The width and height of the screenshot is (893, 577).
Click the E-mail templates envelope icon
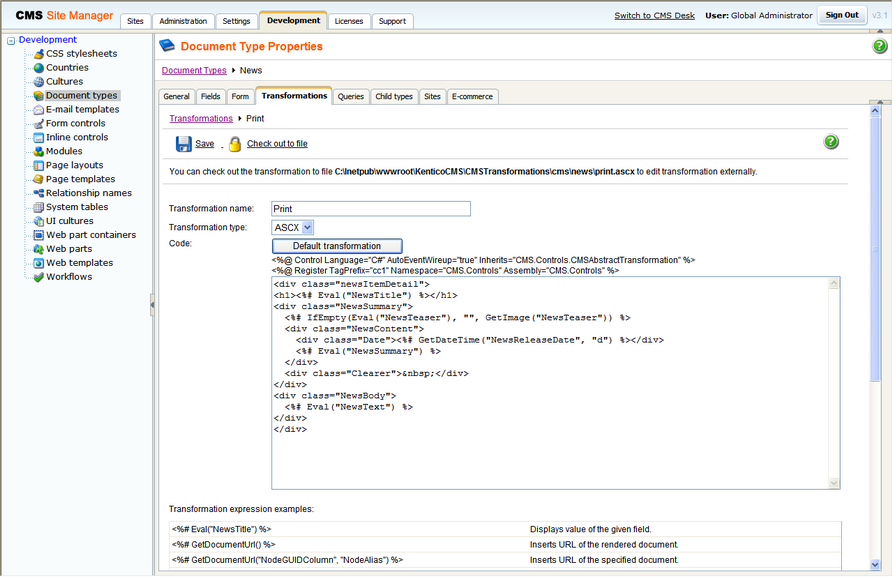(39, 109)
